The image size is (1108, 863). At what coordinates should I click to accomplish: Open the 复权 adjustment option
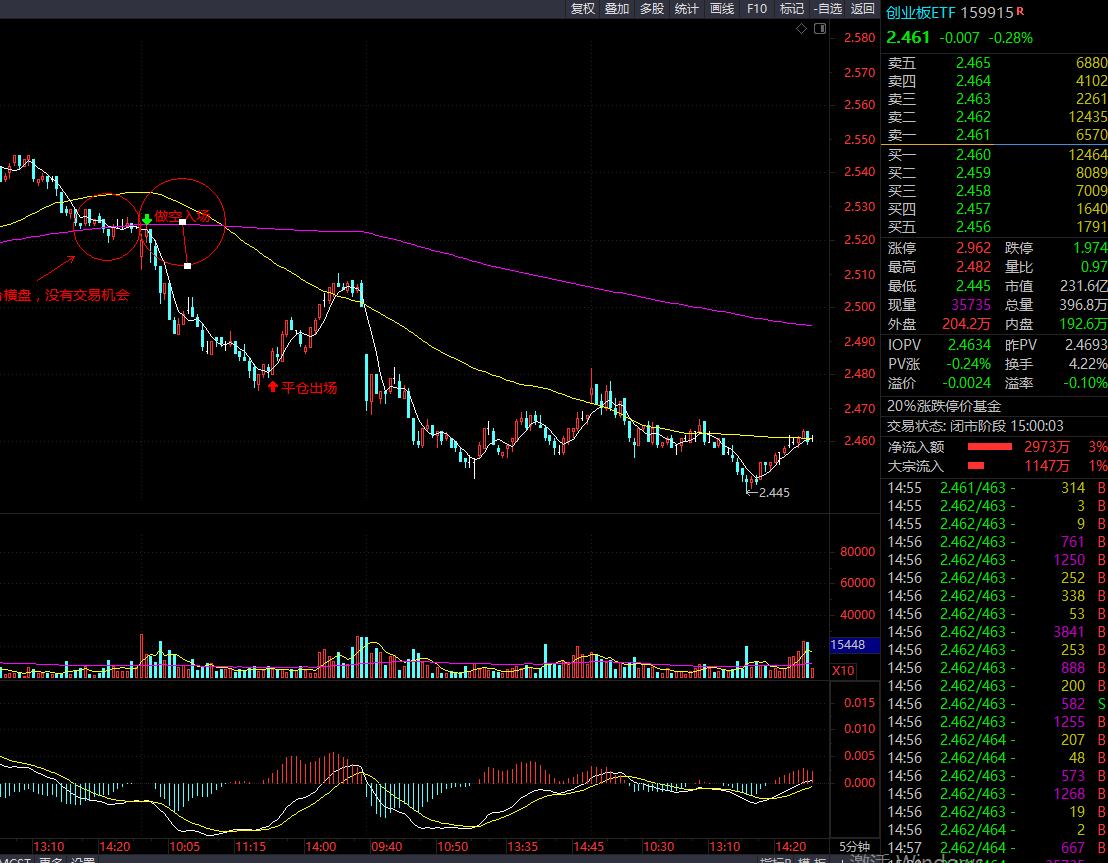583,8
